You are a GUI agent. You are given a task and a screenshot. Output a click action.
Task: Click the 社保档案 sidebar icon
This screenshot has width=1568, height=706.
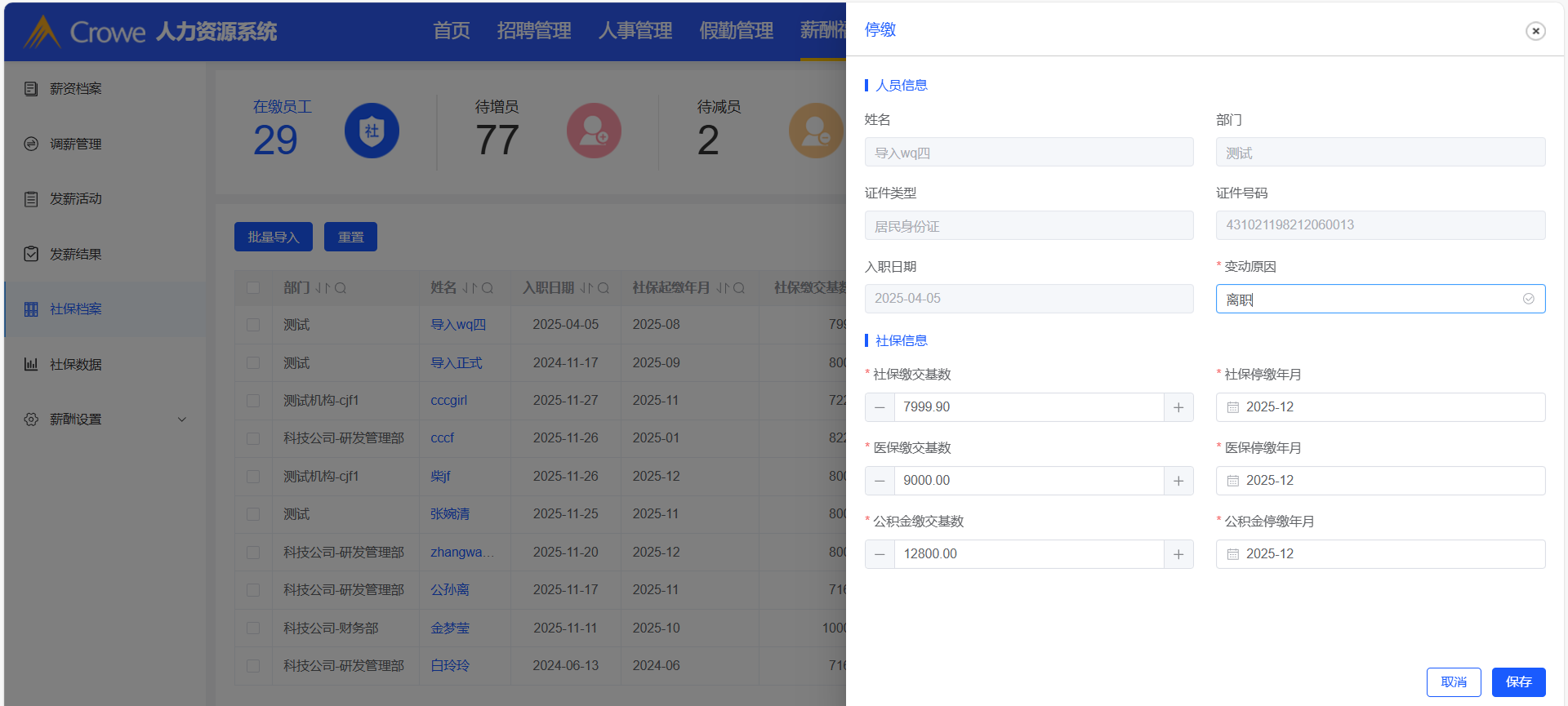click(x=31, y=309)
